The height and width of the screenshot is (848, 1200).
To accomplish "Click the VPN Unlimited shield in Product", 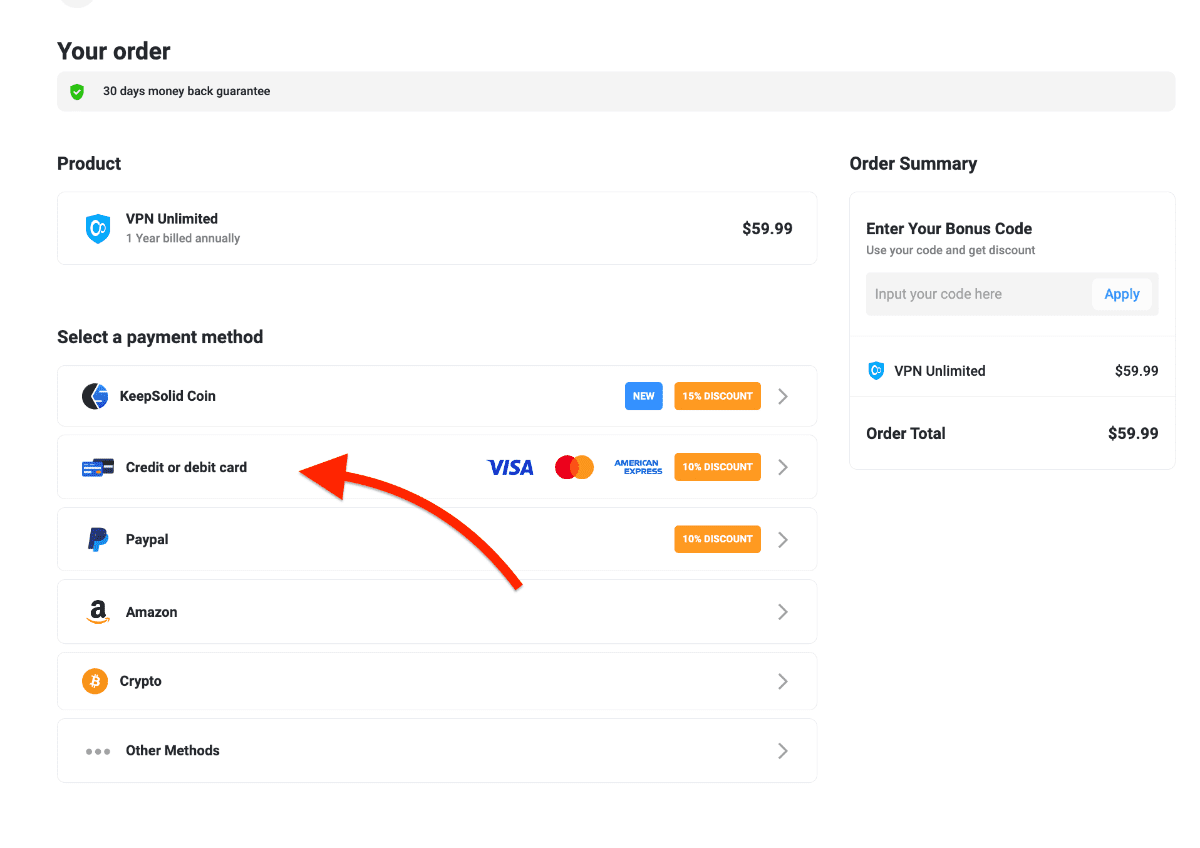I will pos(98,229).
